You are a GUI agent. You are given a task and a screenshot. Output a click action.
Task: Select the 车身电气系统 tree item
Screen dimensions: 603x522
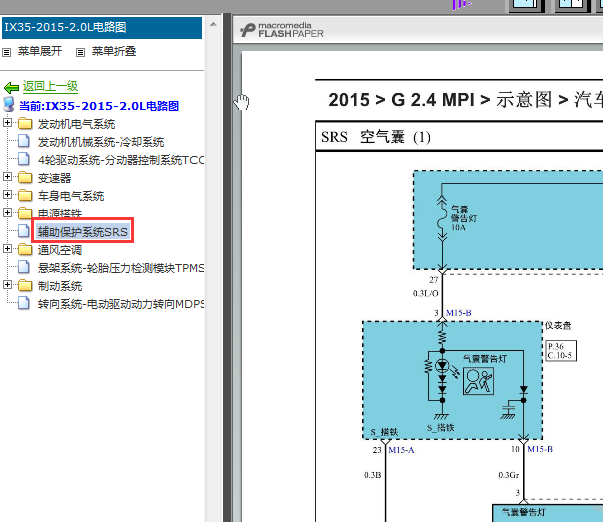point(71,196)
